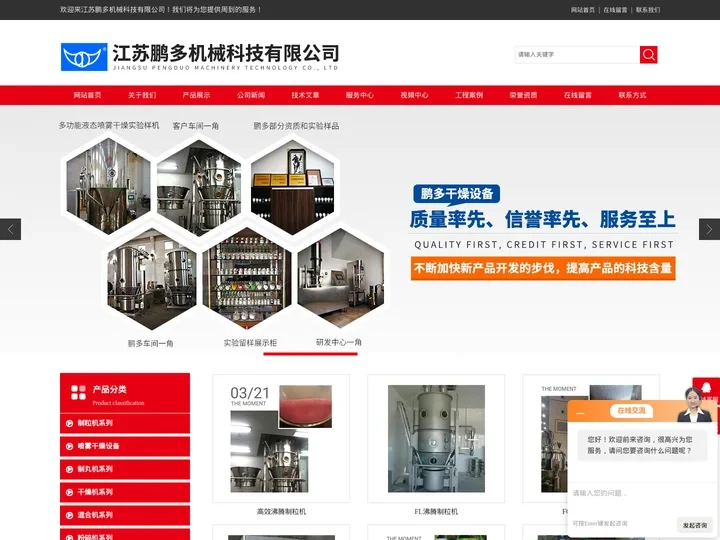Click the 研发中心一角 hexagon photo
Screen dimensions: 720x540
pos(340,277)
